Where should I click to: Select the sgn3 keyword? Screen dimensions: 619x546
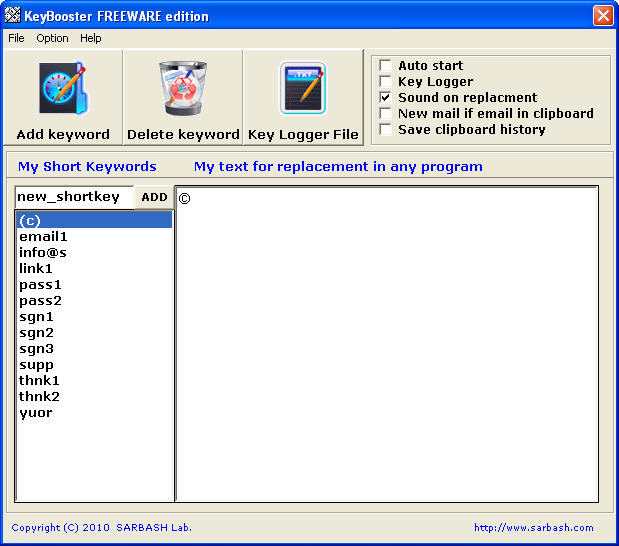95,348
